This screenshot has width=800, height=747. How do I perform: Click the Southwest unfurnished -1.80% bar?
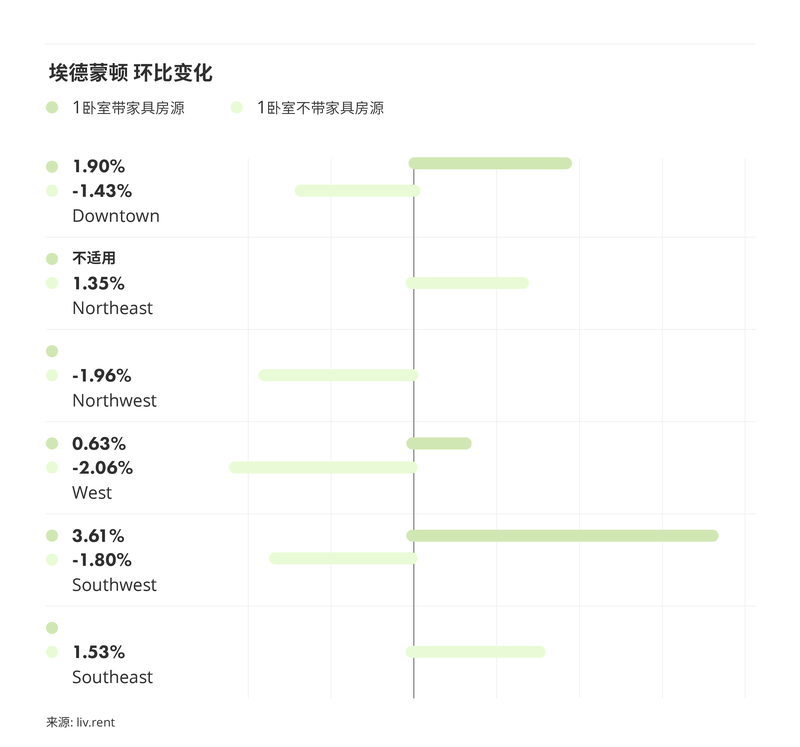(x=343, y=558)
